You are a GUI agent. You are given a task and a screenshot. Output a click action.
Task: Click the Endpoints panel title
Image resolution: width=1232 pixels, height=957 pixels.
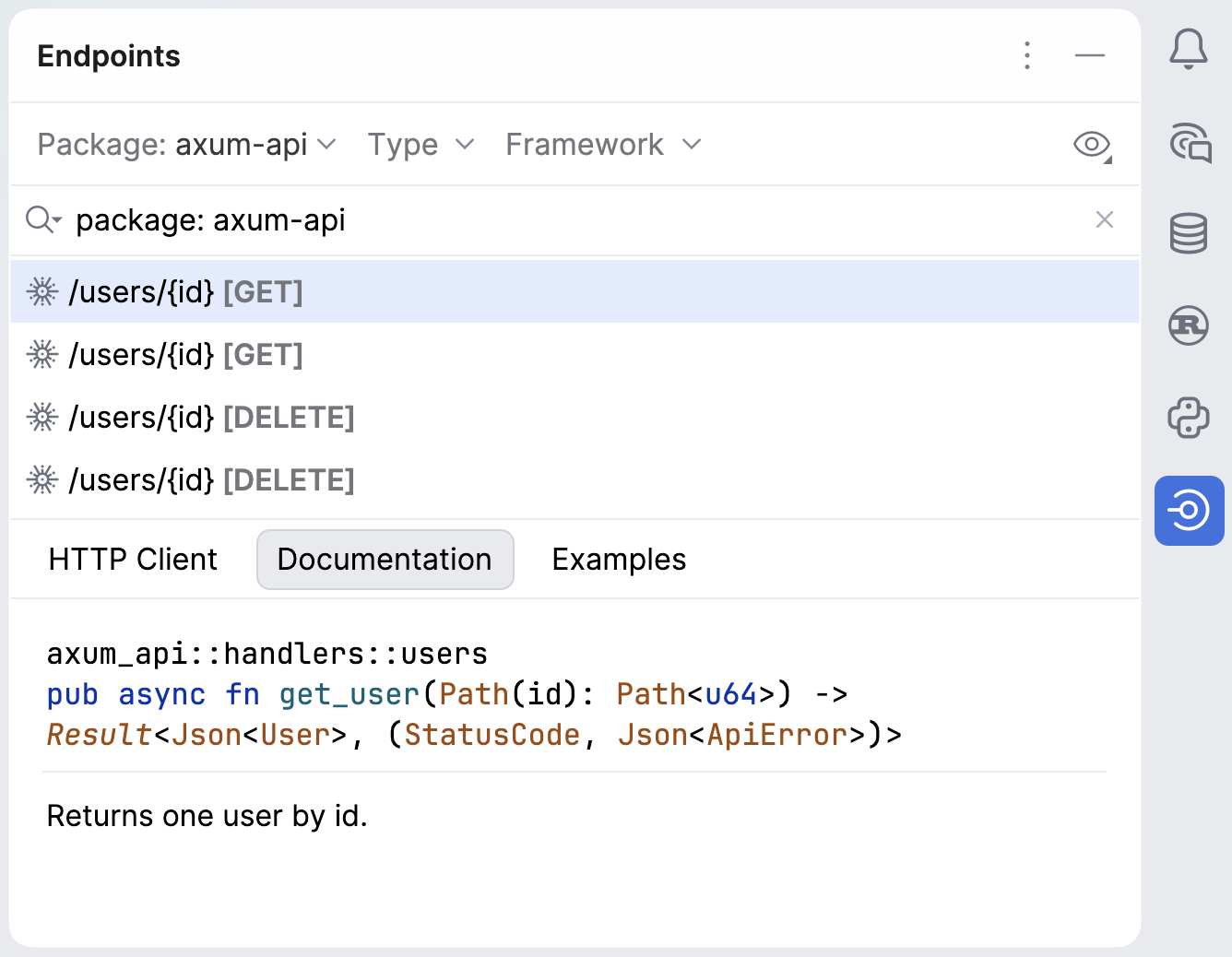(x=109, y=56)
